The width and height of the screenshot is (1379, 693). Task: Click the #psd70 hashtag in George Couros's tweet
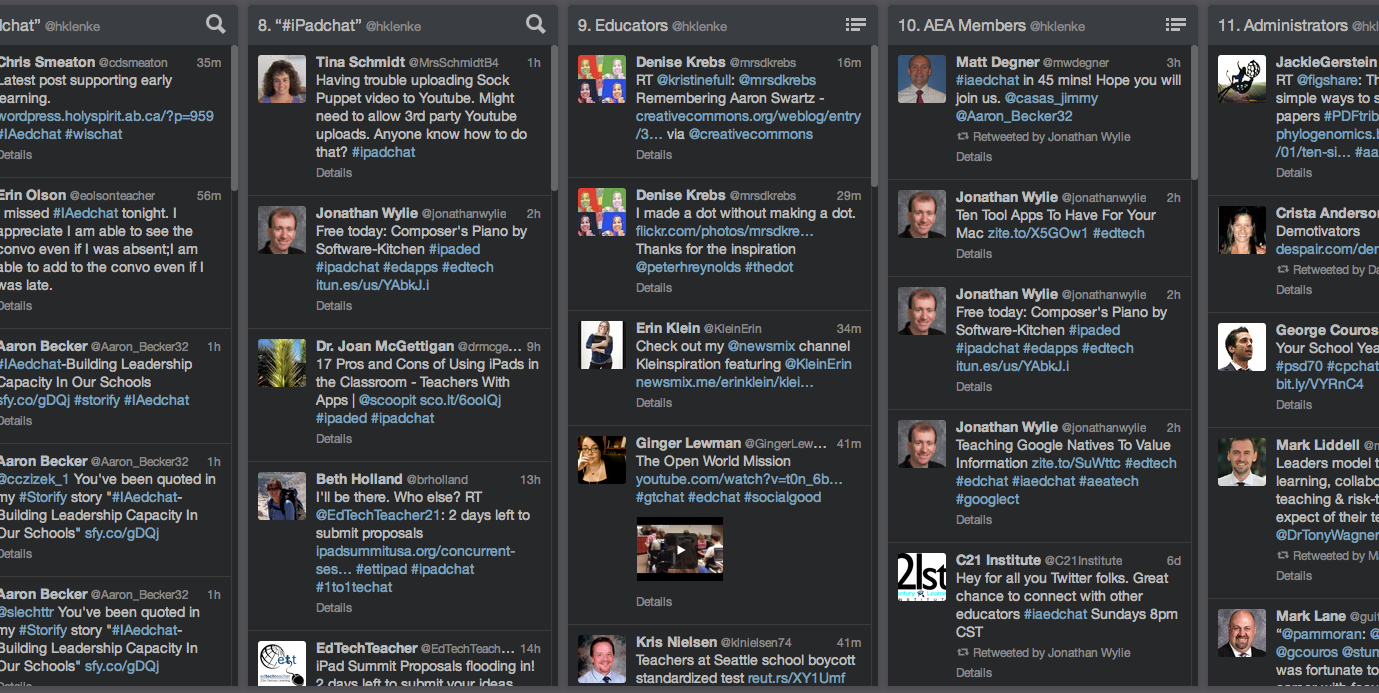[x=1299, y=366]
